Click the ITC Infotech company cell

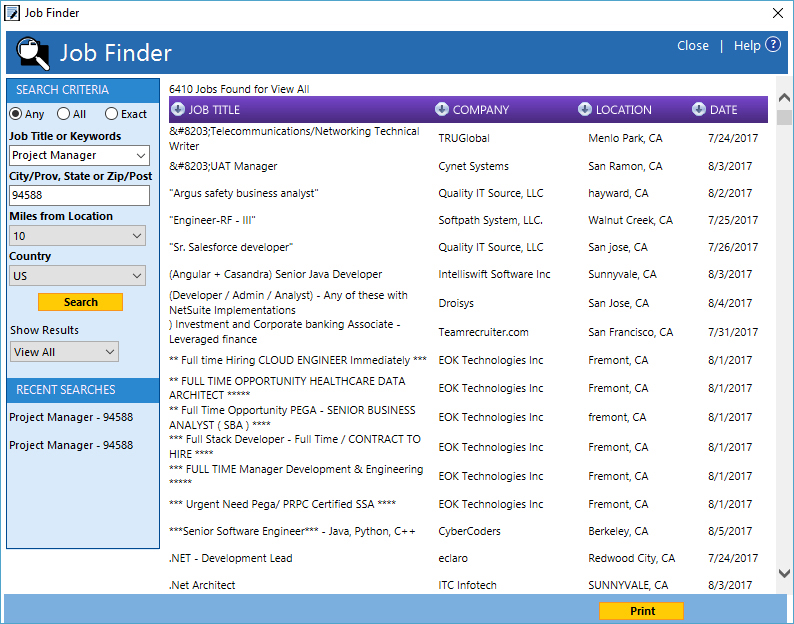tap(467, 585)
